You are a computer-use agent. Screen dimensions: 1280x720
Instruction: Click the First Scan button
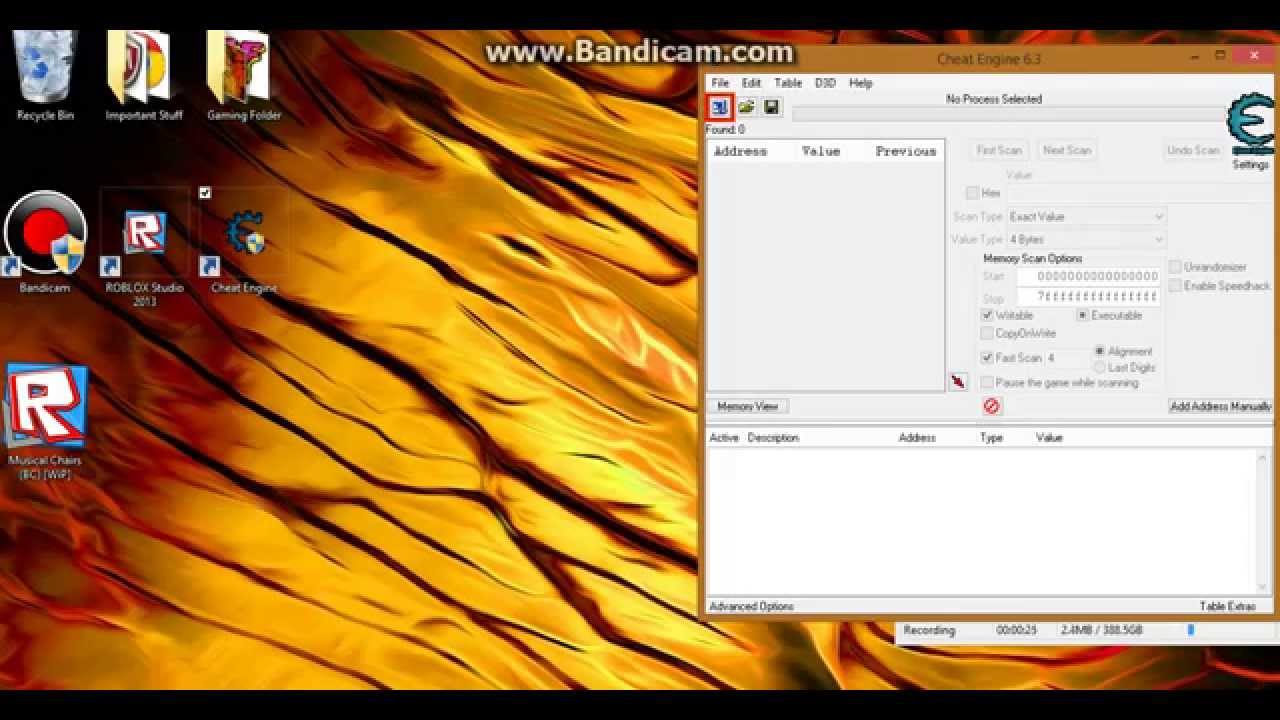click(999, 150)
